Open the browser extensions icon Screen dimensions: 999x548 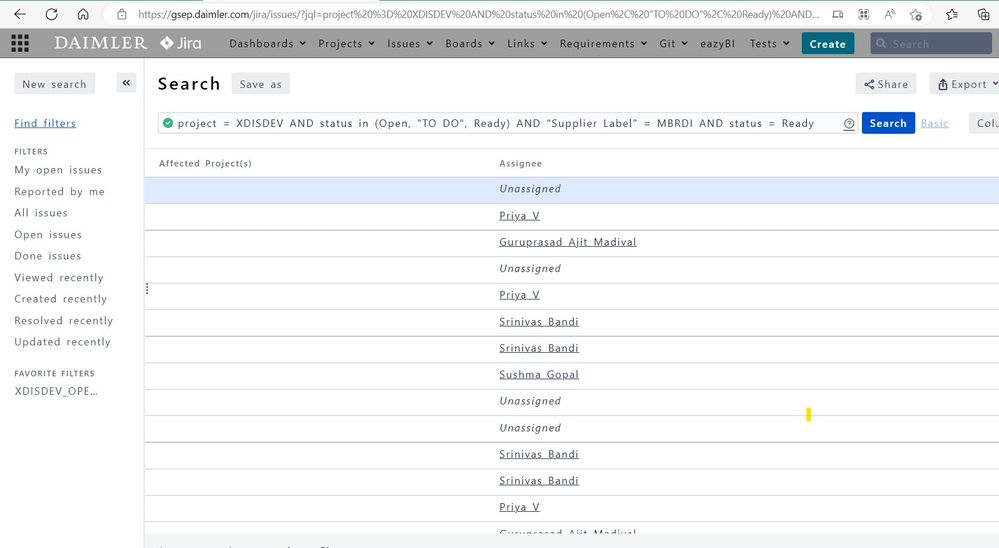pos(864,14)
